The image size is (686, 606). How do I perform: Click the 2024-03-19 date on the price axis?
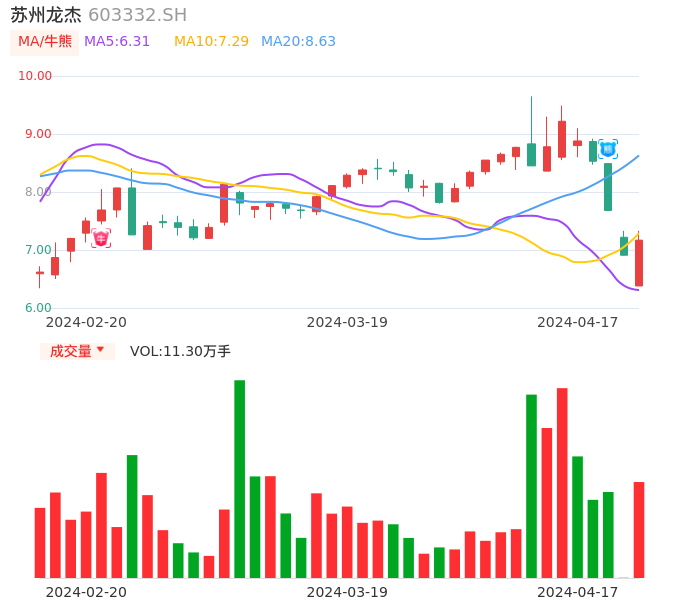coord(347,322)
